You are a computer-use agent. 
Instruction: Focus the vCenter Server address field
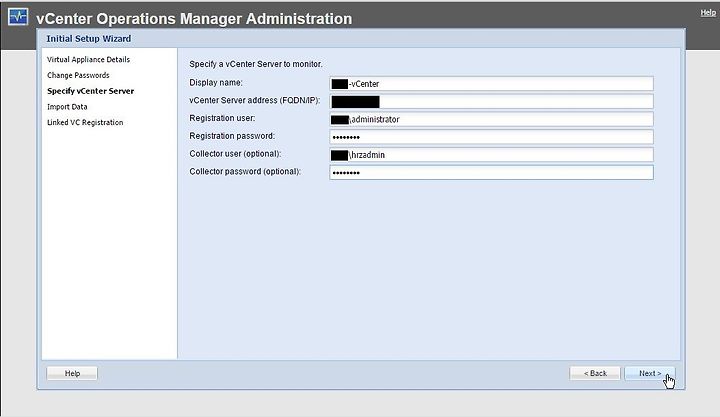pyautogui.click(x=491, y=101)
